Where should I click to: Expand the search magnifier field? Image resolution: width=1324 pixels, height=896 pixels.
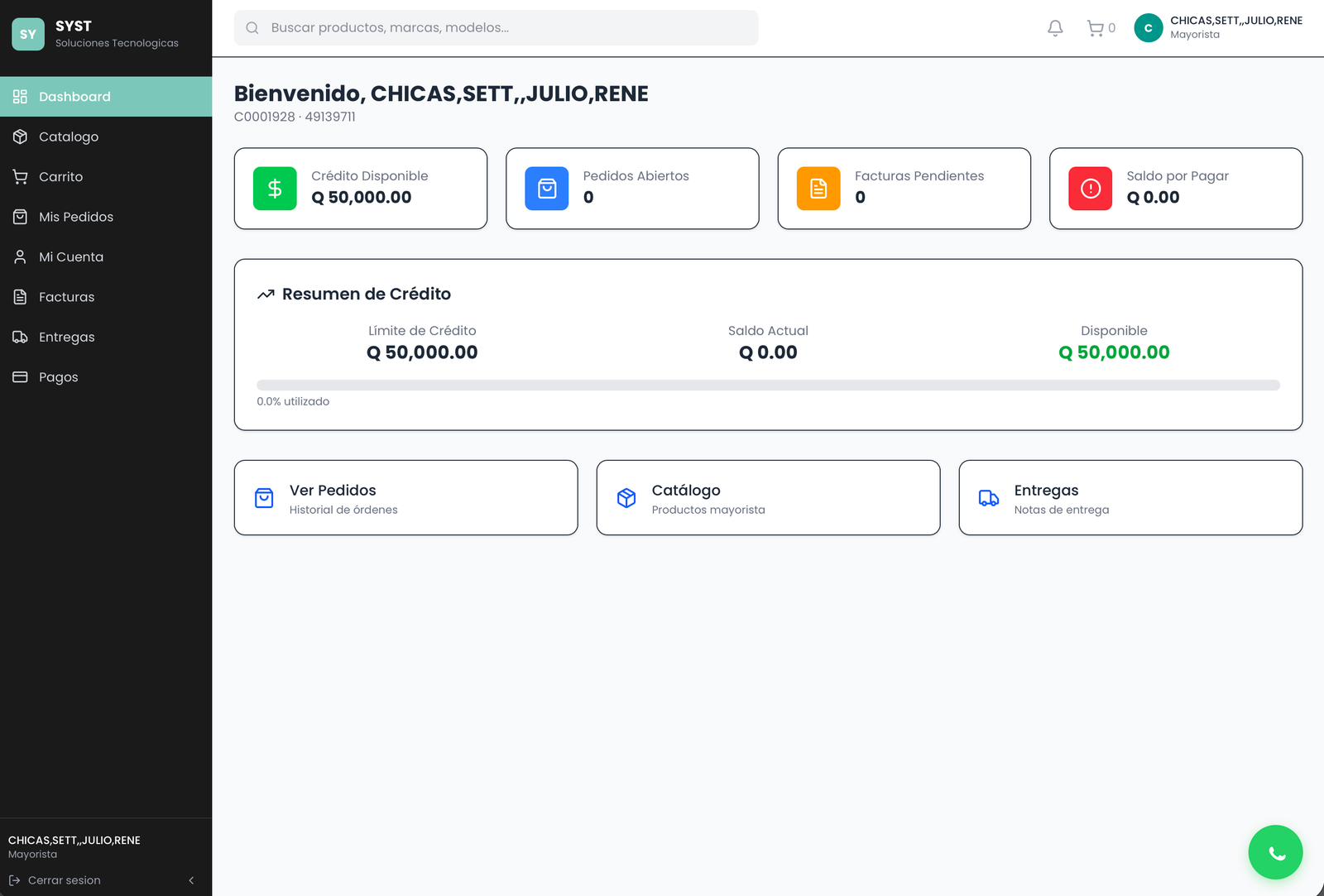(x=252, y=27)
